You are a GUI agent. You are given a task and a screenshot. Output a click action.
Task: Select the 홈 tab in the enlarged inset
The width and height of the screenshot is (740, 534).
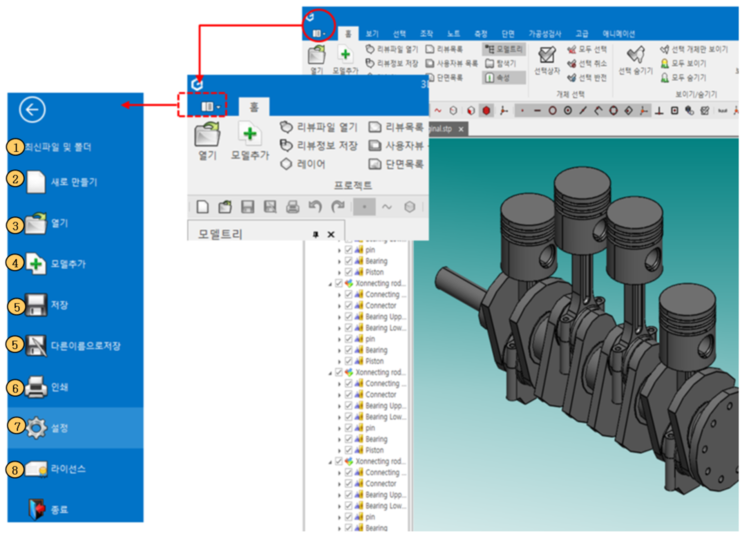[254, 107]
